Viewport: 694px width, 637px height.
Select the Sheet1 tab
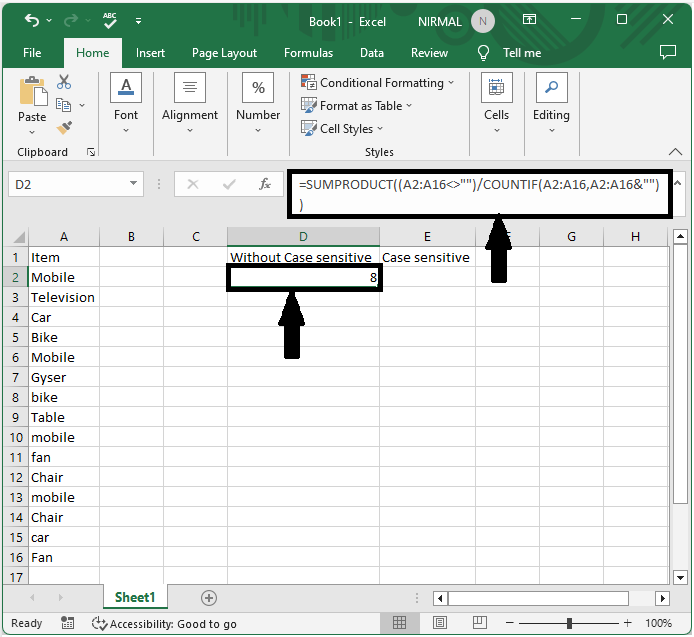pos(135,597)
